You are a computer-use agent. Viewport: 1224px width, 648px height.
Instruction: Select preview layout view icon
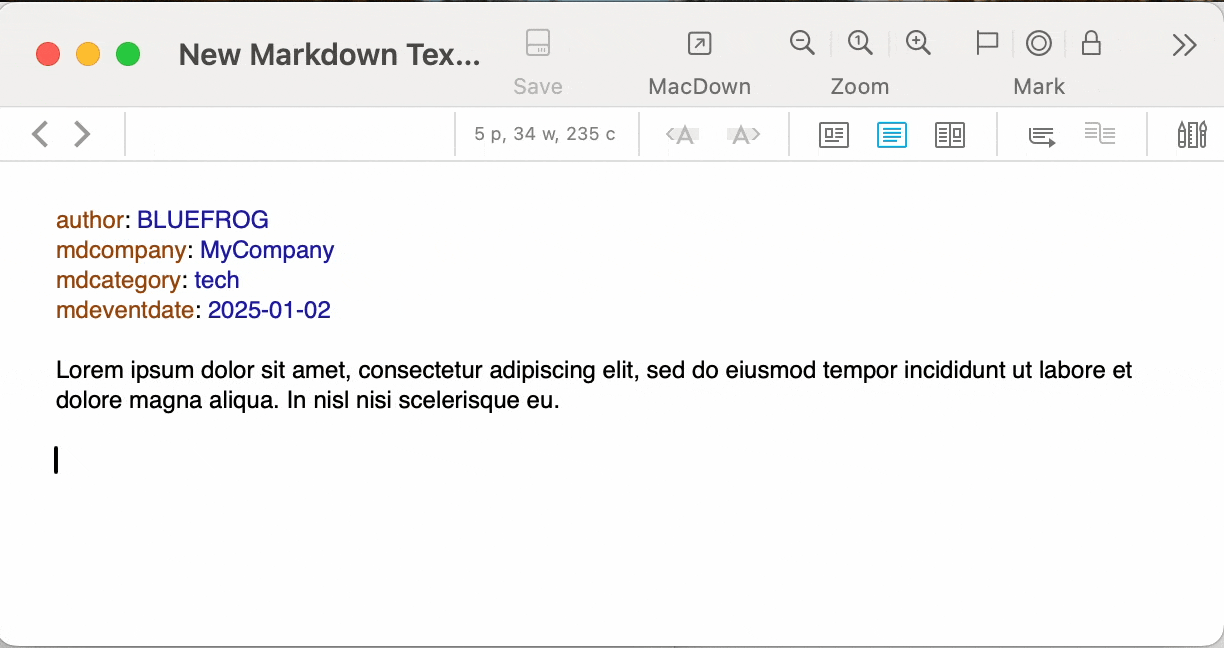click(834, 135)
